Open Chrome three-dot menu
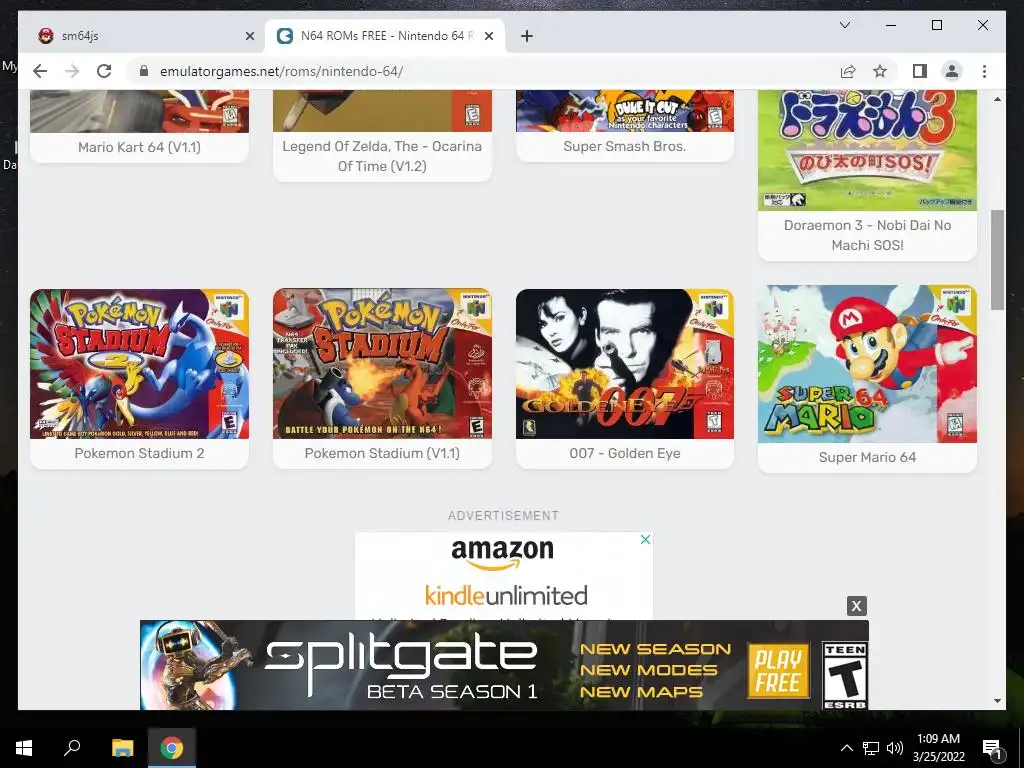 [984, 71]
